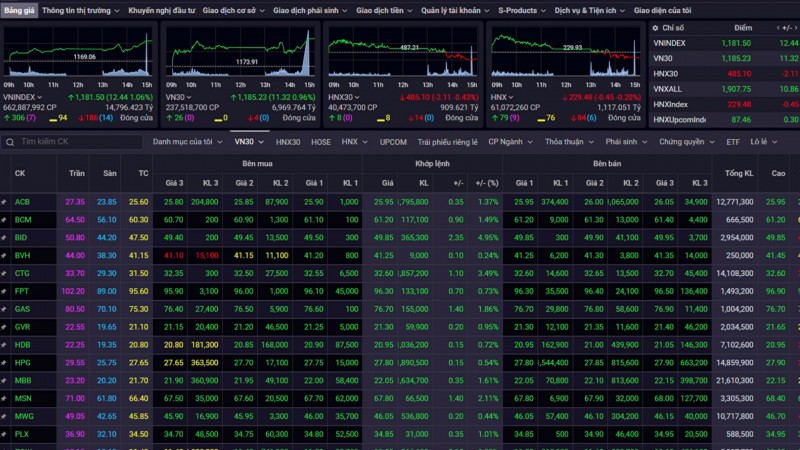The width and height of the screenshot is (800, 450).
Task: Click the pin icon next to FPT
Action: point(5,291)
